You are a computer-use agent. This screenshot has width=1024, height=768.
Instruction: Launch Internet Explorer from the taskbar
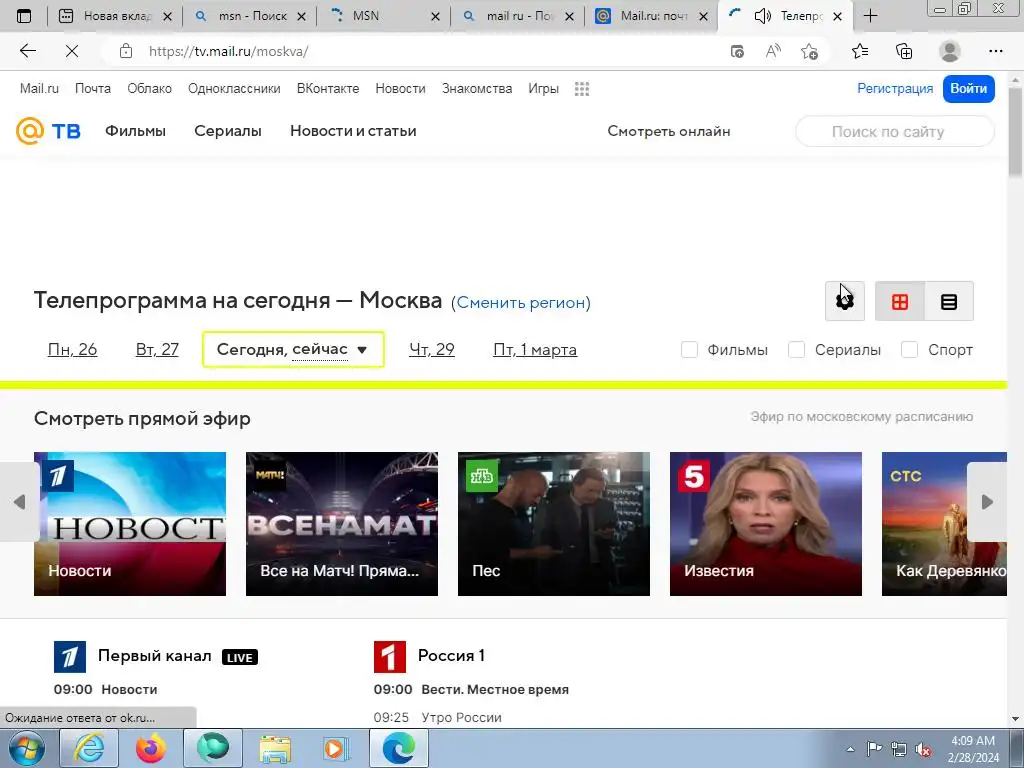pyautogui.click(x=89, y=748)
